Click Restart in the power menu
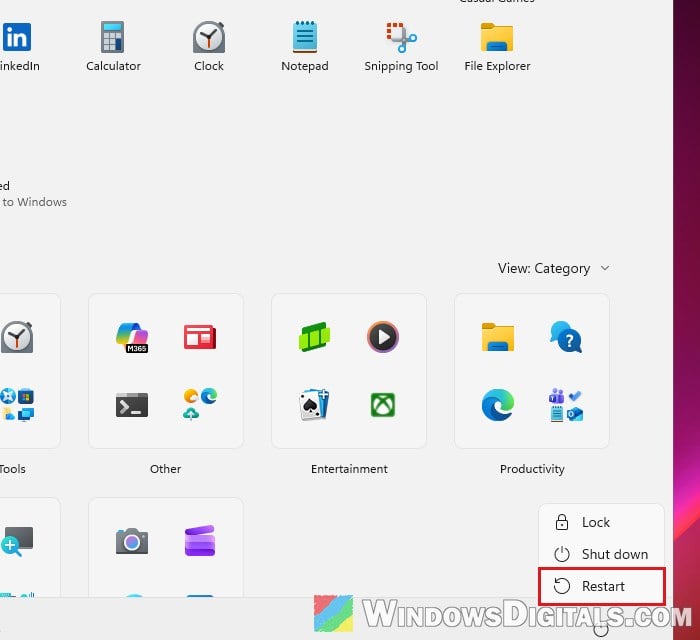Image resolution: width=700 pixels, height=640 pixels. [601, 586]
